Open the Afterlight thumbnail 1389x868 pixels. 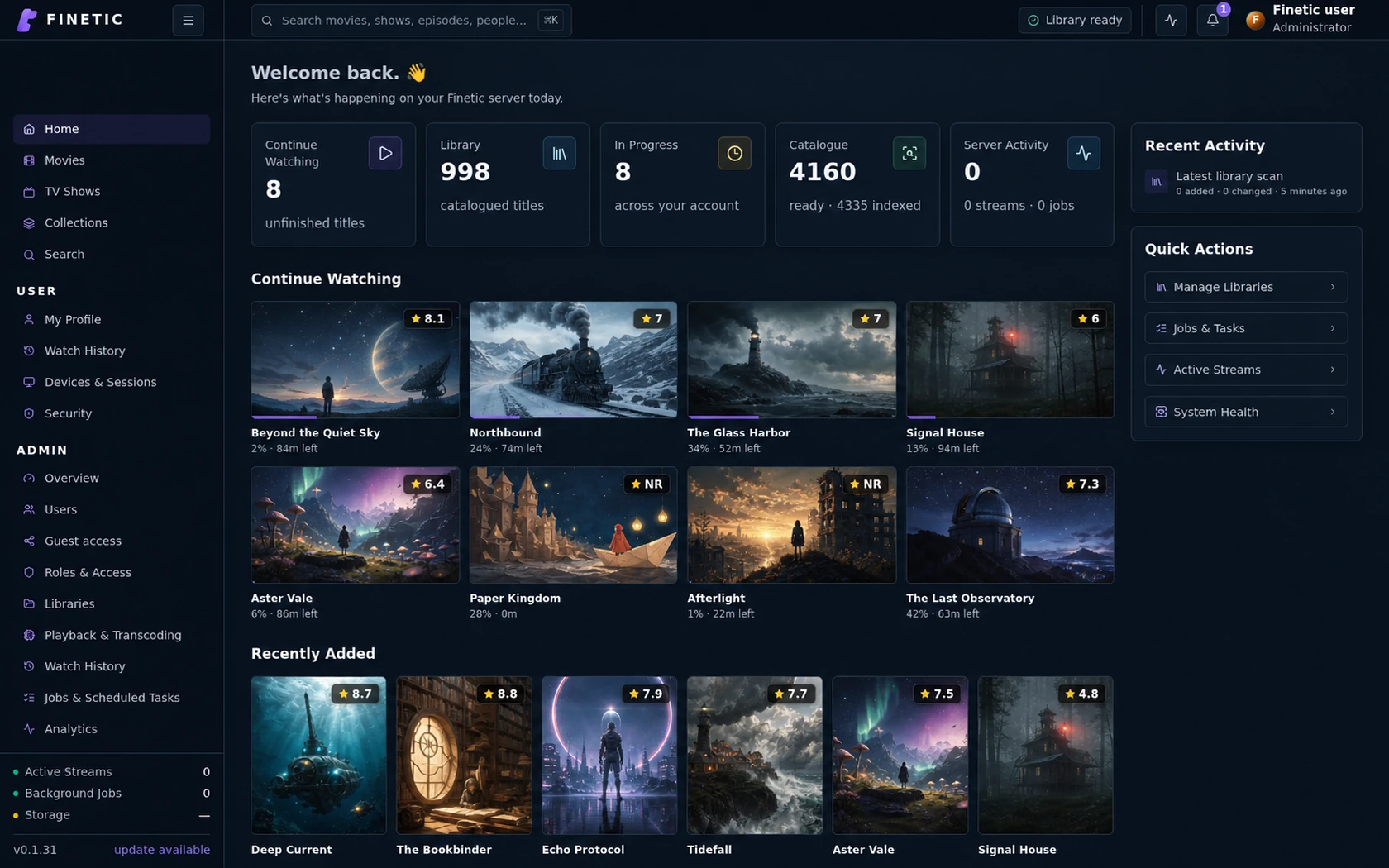(791, 525)
